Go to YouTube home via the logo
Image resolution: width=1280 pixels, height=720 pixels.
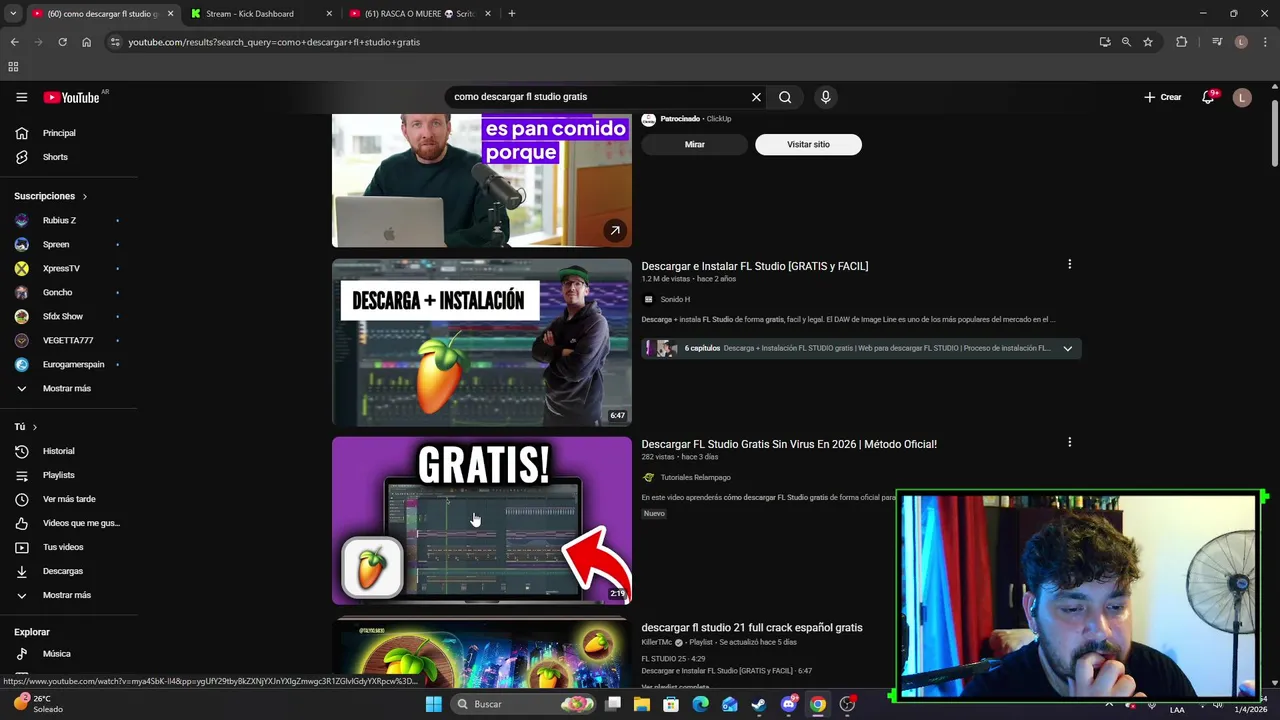coord(71,97)
